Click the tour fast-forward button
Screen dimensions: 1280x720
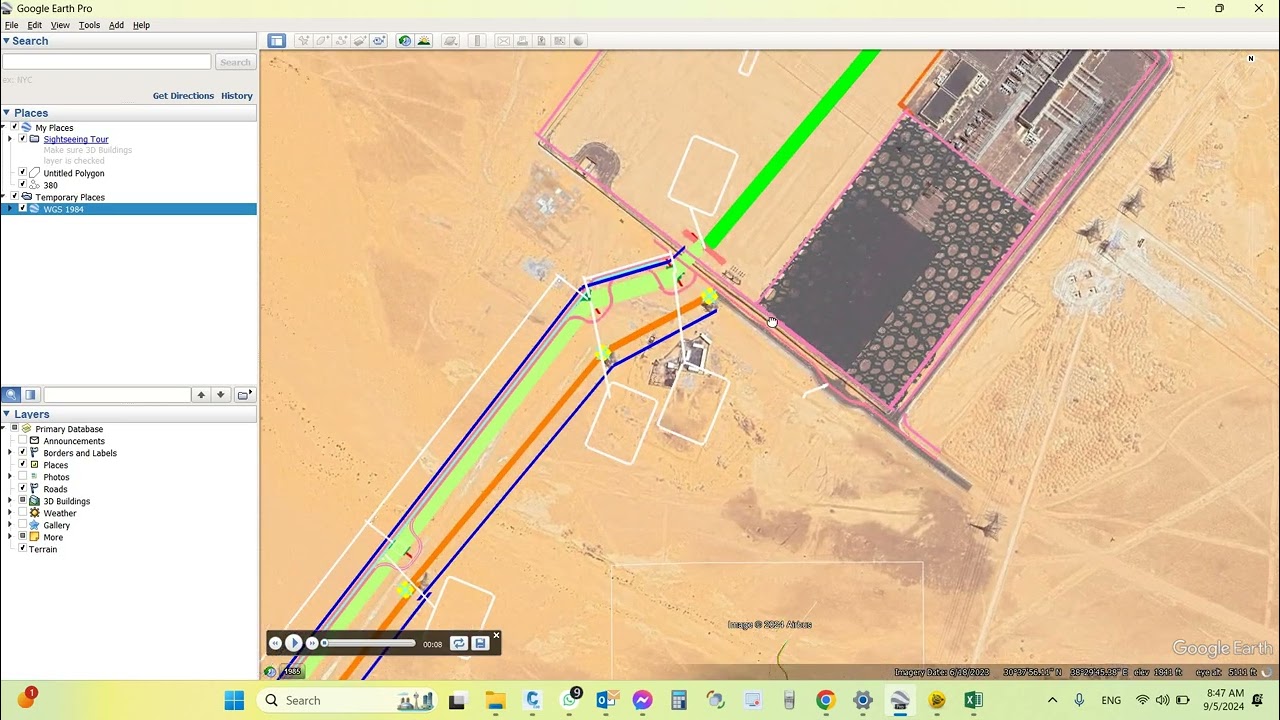point(312,644)
